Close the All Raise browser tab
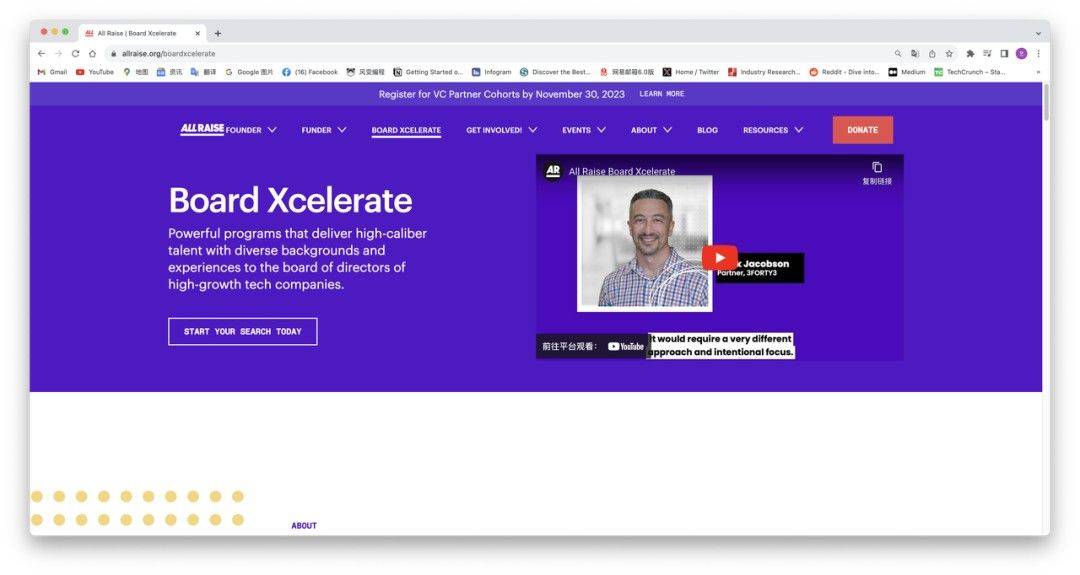 (197, 33)
